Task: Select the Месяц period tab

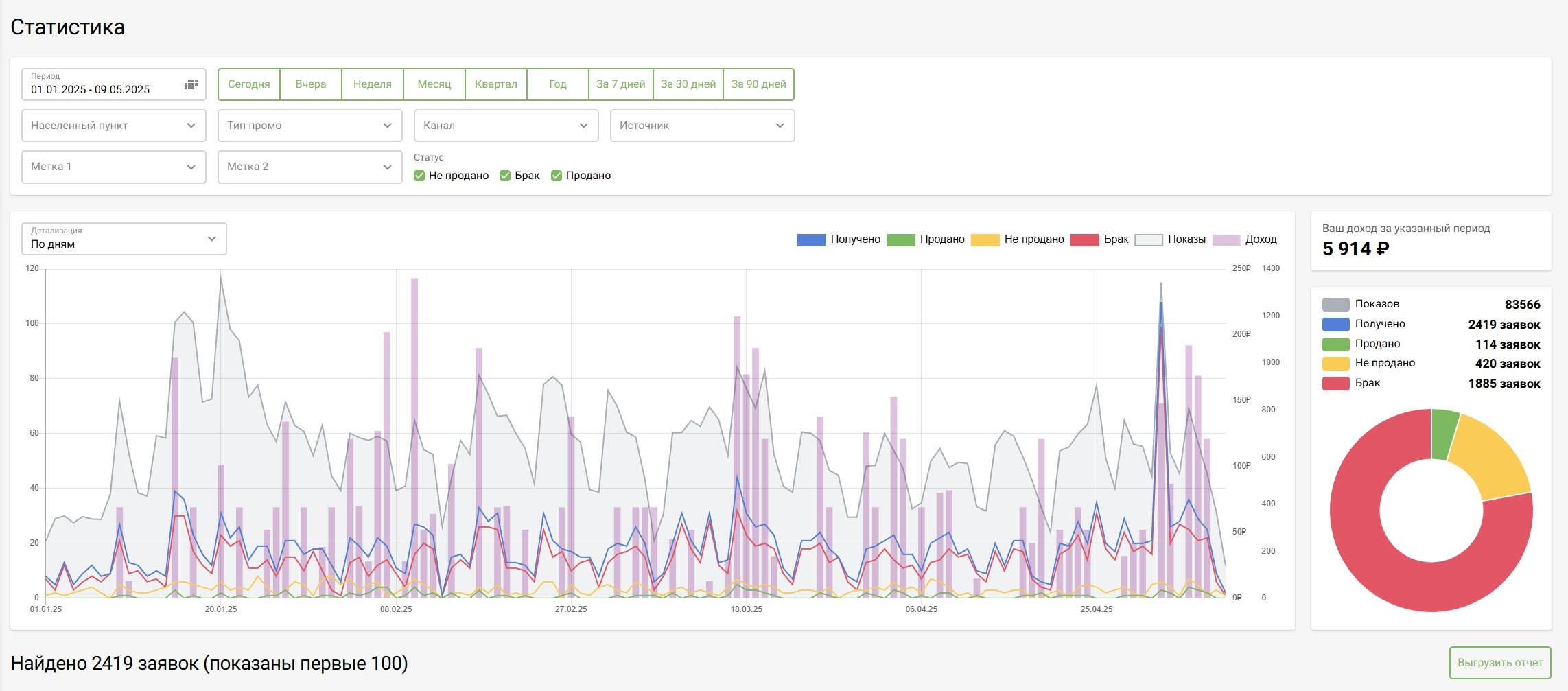Action: [434, 84]
